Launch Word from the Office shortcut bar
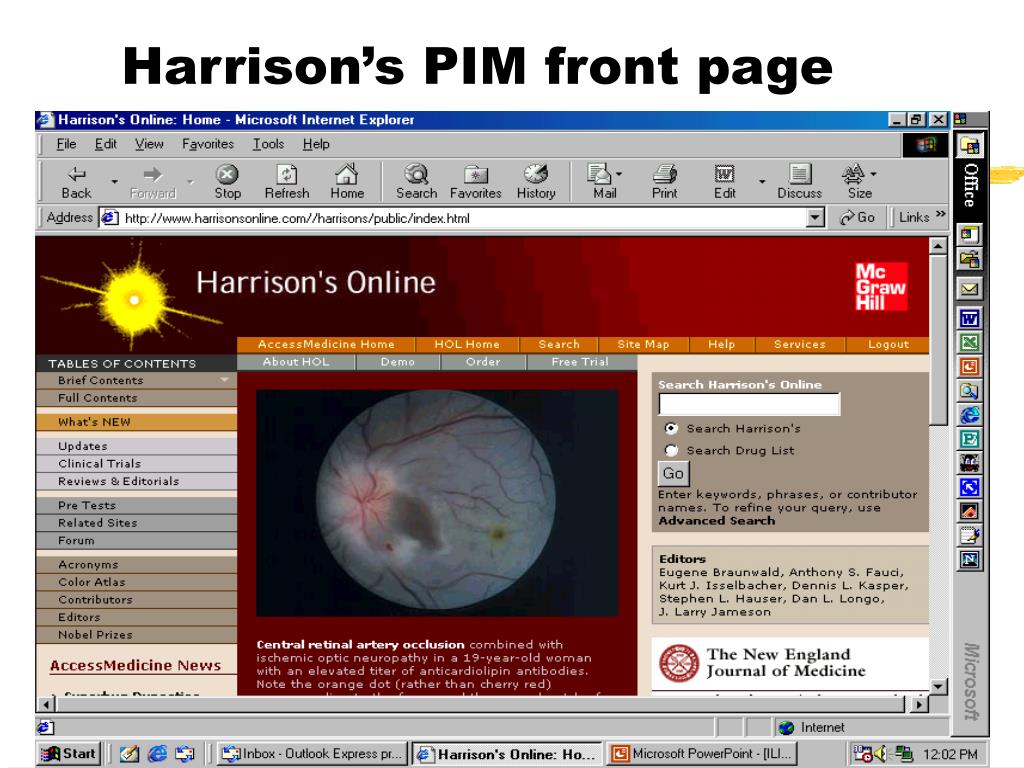This screenshot has width=1024, height=768. click(x=970, y=318)
